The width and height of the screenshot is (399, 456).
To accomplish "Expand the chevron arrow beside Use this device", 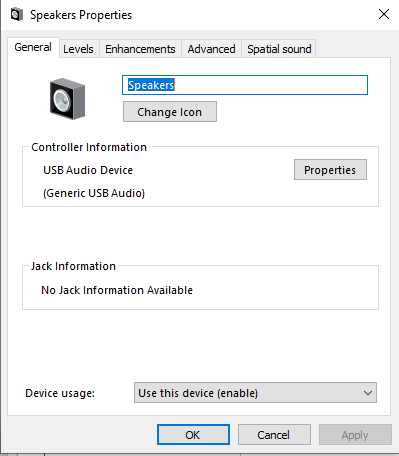I will coord(368,393).
